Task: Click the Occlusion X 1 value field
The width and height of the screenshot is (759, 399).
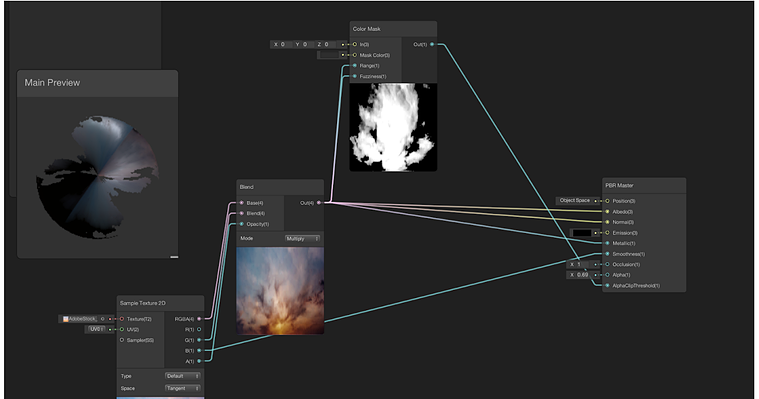Action: (579, 264)
